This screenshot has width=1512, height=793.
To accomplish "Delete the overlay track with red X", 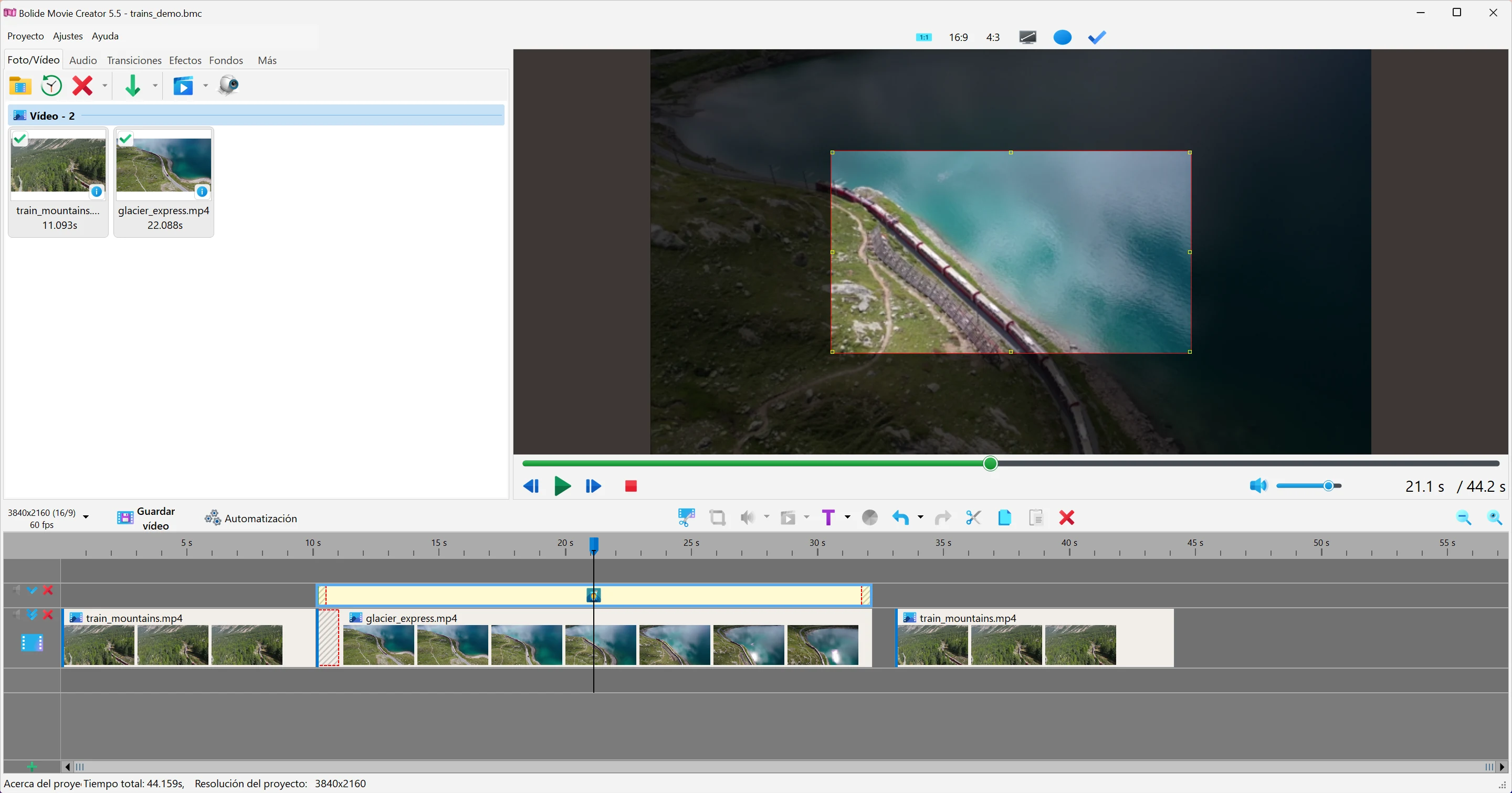I will click(48, 590).
